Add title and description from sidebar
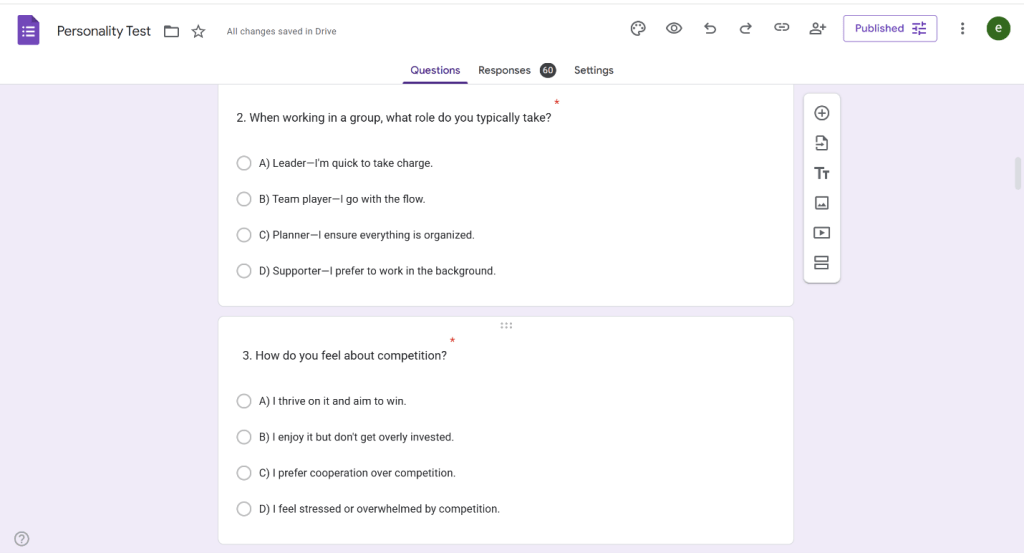The image size is (1024, 553). (x=822, y=173)
